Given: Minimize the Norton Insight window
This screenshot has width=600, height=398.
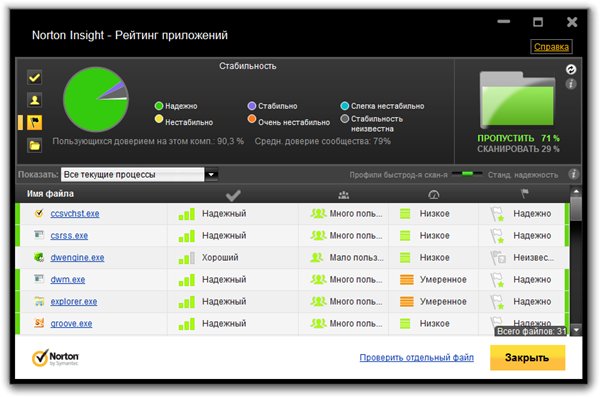Looking at the screenshot, I should [x=504, y=21].
